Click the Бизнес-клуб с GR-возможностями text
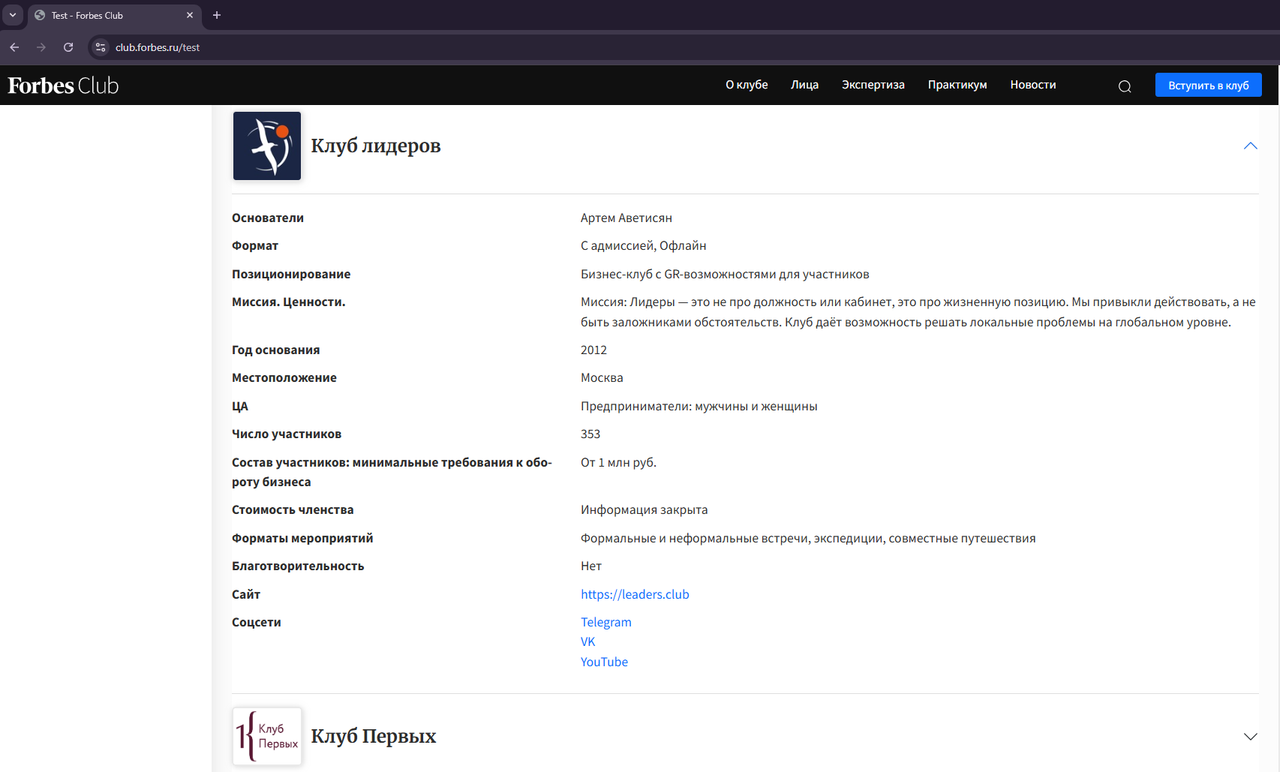This screenshot has width=1280, height=772. (x=725, y=274)
